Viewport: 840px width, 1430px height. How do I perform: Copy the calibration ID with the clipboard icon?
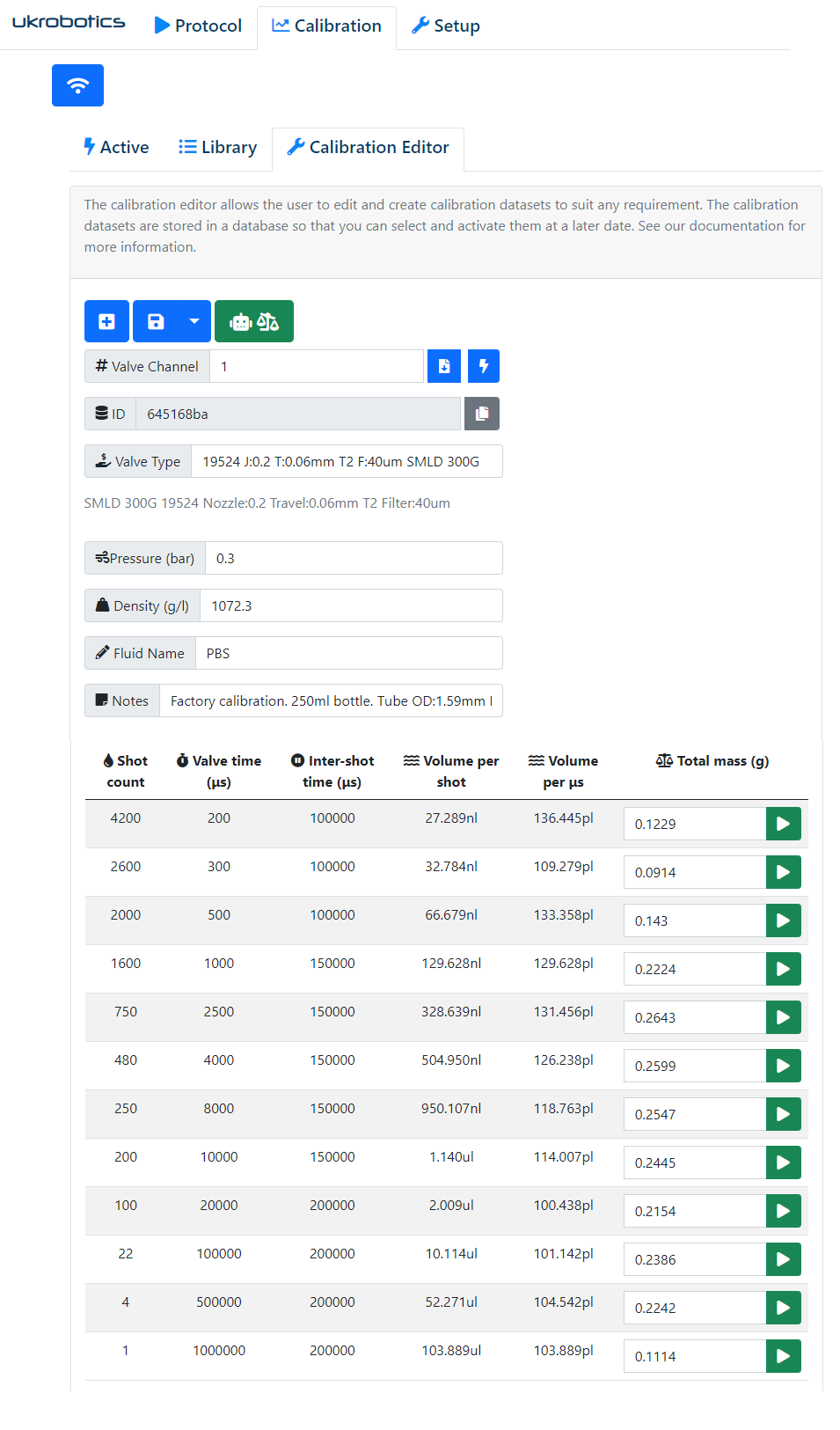click(x=481, y=414)
